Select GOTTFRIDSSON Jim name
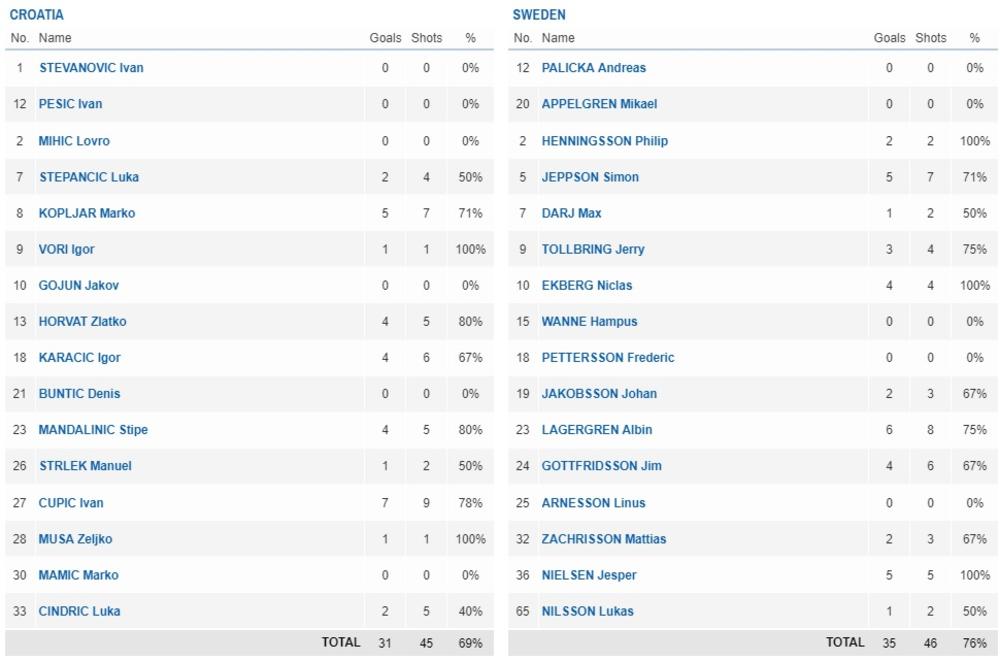This screenshot has height=661, width=1000. pos(601,466)
